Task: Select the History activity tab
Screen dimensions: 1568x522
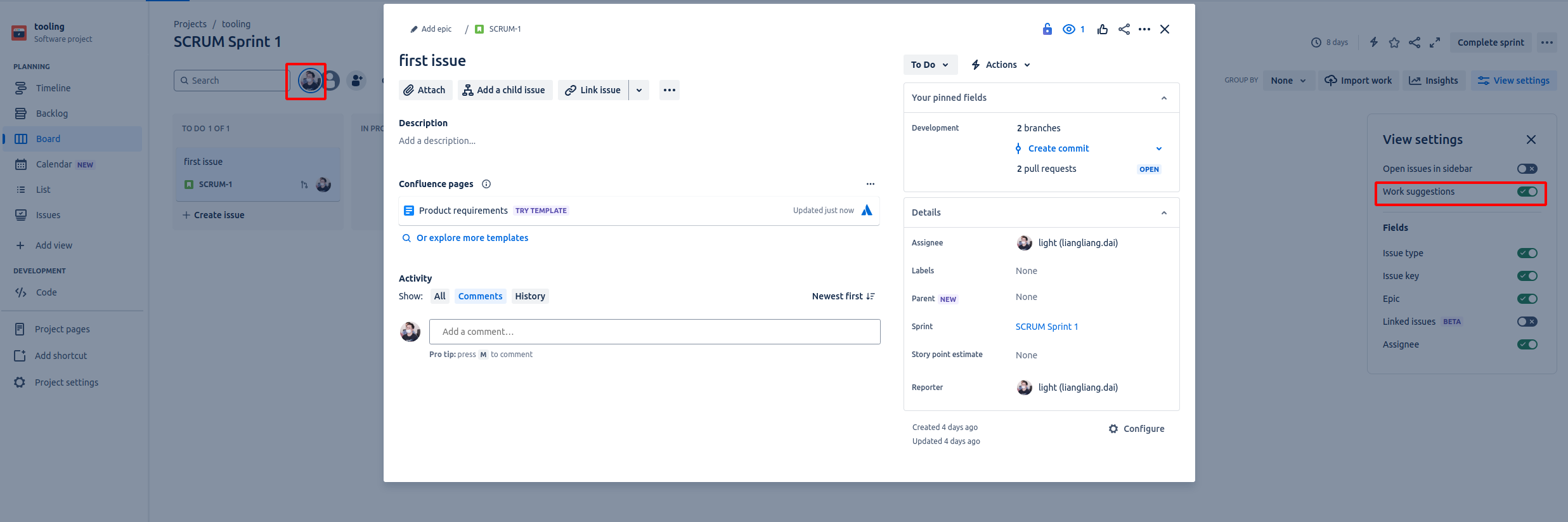Action: click(530, 296)
